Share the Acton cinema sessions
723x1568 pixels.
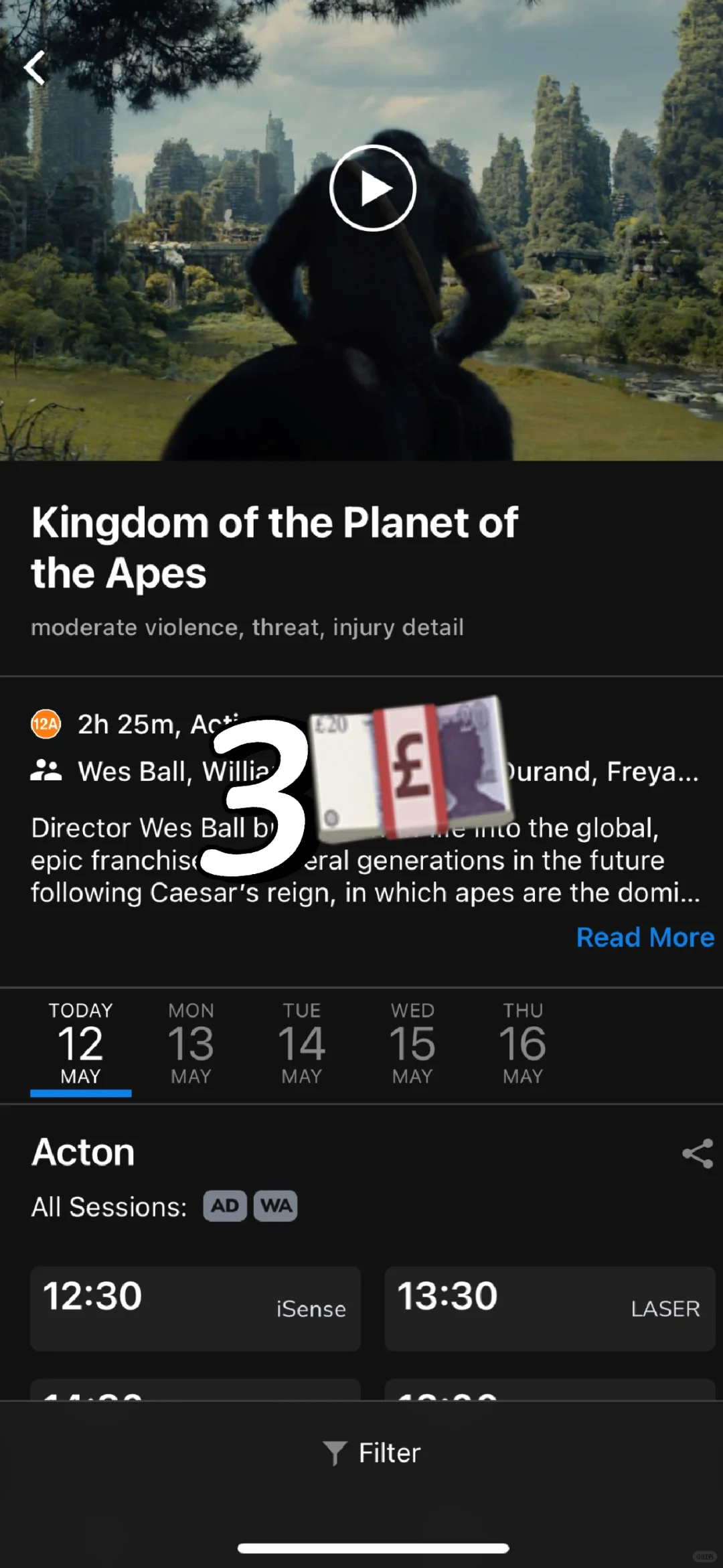(x=697, y=1153)
